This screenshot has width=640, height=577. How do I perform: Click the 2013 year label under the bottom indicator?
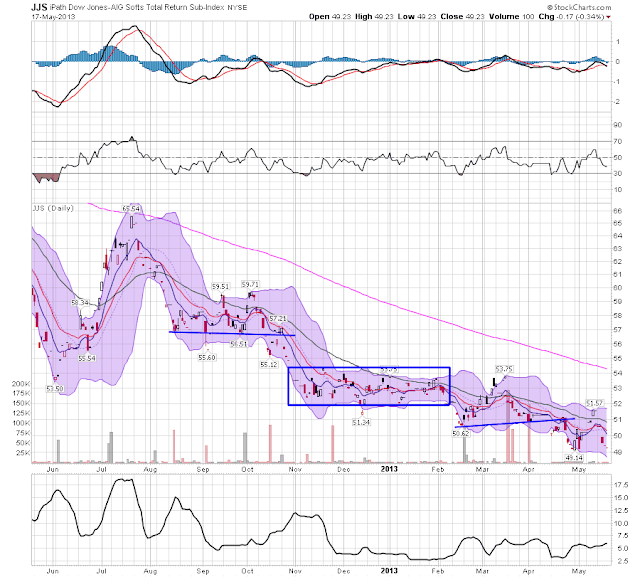389,571
